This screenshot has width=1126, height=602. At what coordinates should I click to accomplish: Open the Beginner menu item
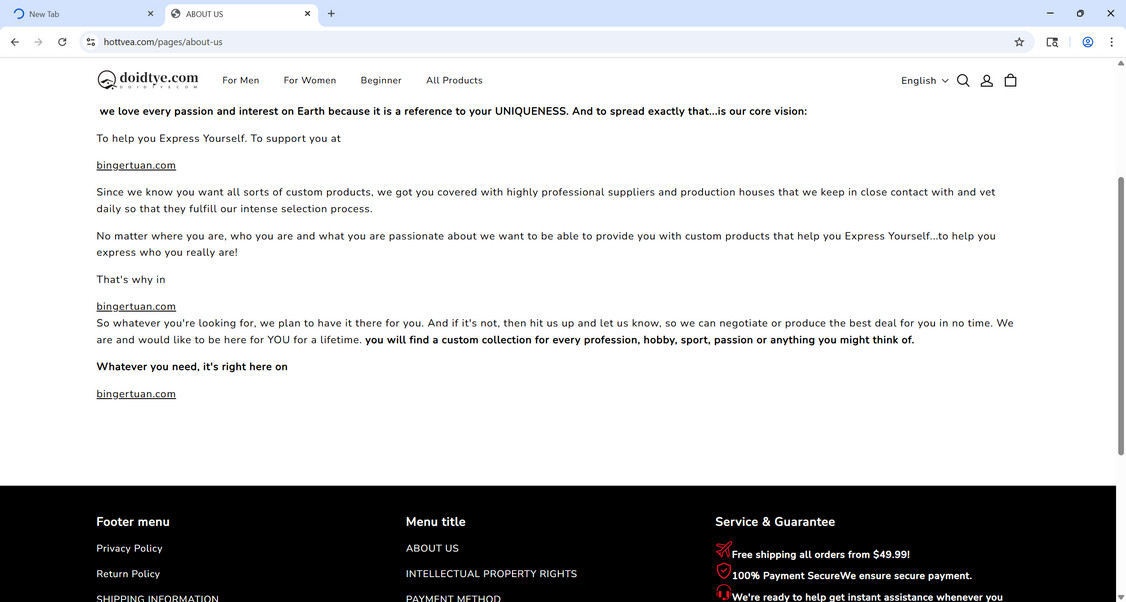tap(381, 80)
